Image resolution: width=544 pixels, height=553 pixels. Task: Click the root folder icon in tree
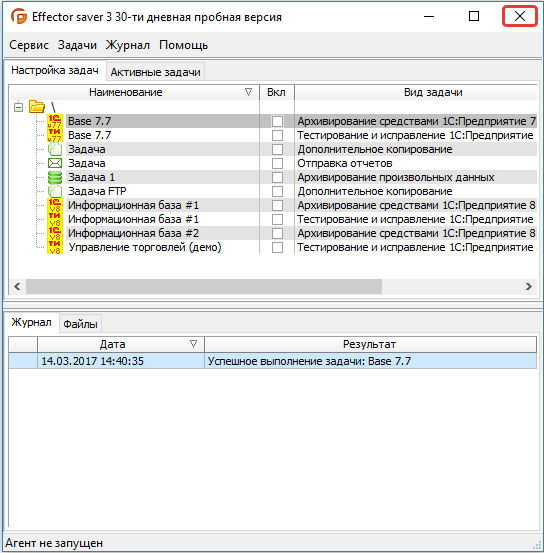pos(37,107)
